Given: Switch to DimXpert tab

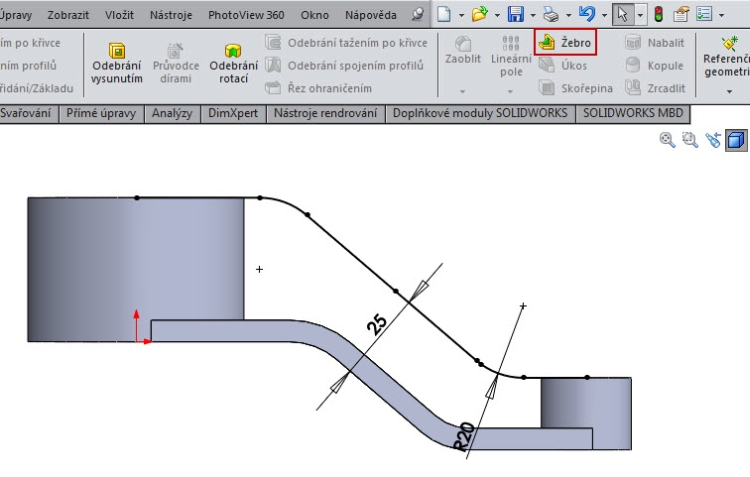Looking at the screenshot, I should (x=233, y=113).
